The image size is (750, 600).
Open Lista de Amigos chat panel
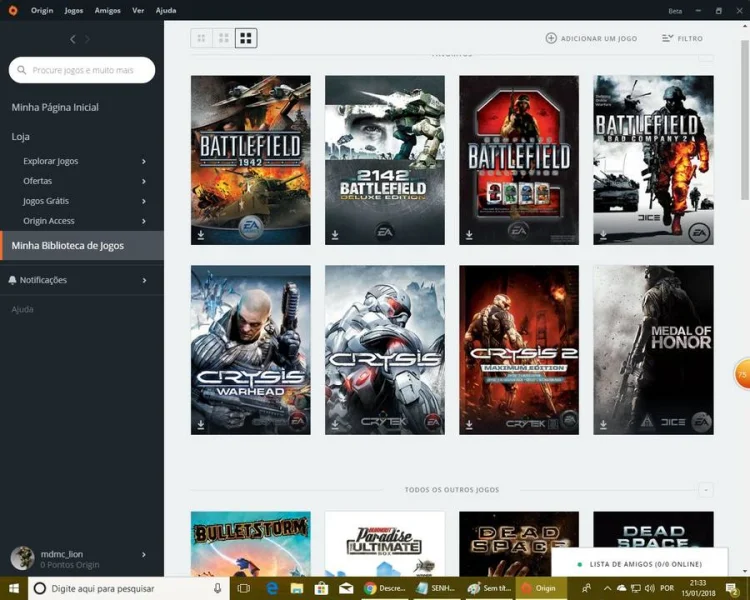click(640, 564)
